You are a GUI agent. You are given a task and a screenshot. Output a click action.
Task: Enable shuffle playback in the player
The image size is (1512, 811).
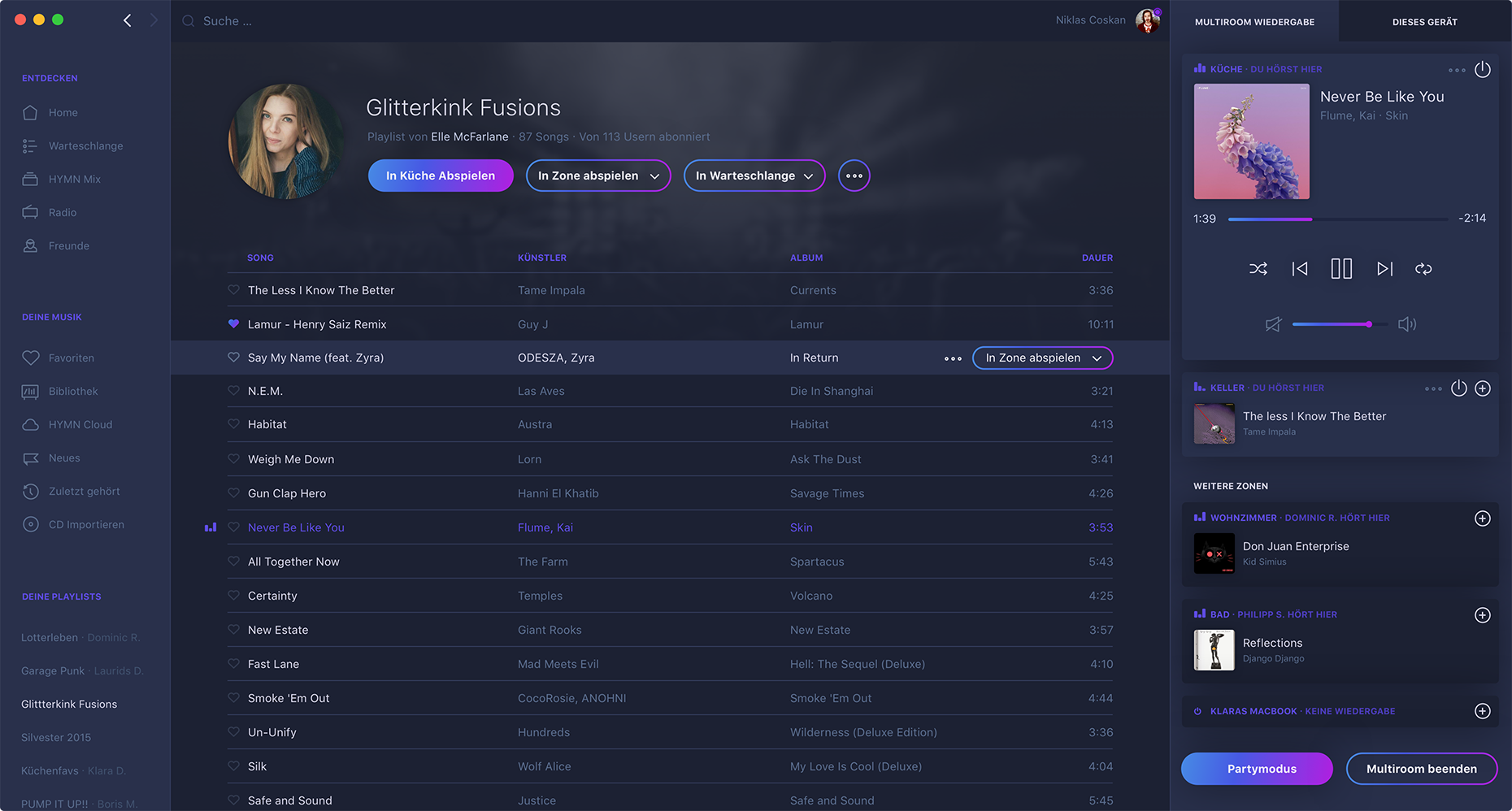(1258, 269)
